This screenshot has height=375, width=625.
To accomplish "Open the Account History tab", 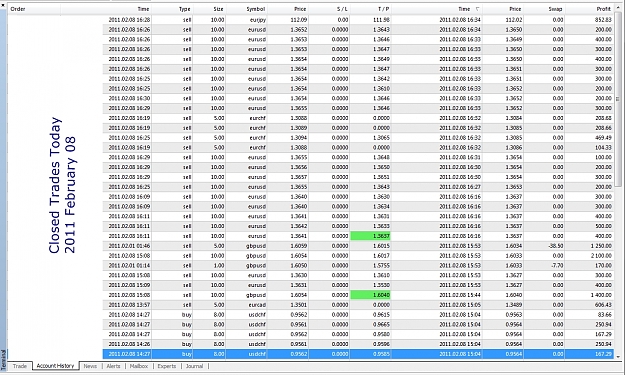I will pyautogui.click(x=55, y=366).
